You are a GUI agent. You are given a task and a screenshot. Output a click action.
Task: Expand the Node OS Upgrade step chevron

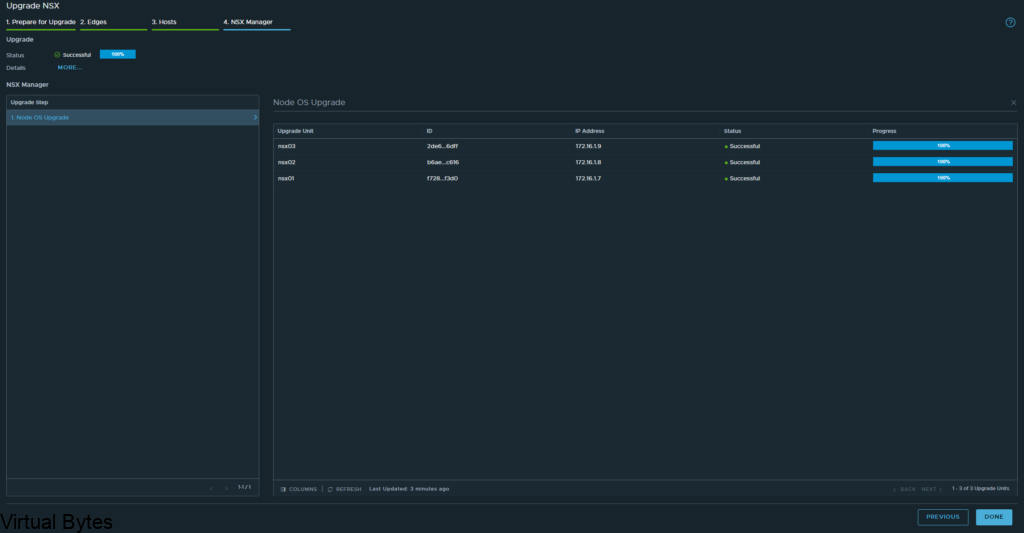(255, 118)
